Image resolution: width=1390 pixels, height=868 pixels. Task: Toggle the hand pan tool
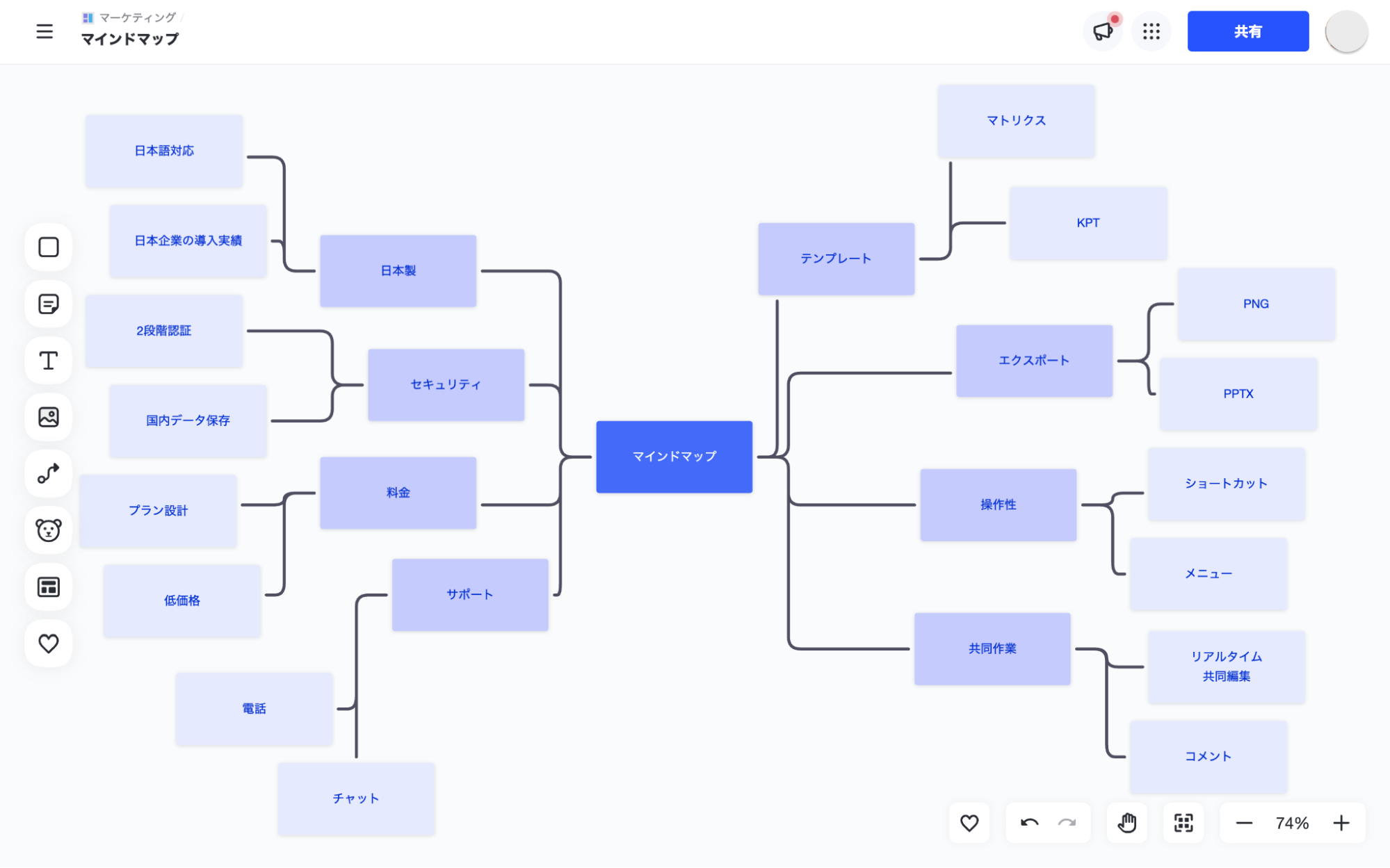(x=1127, y=823)
